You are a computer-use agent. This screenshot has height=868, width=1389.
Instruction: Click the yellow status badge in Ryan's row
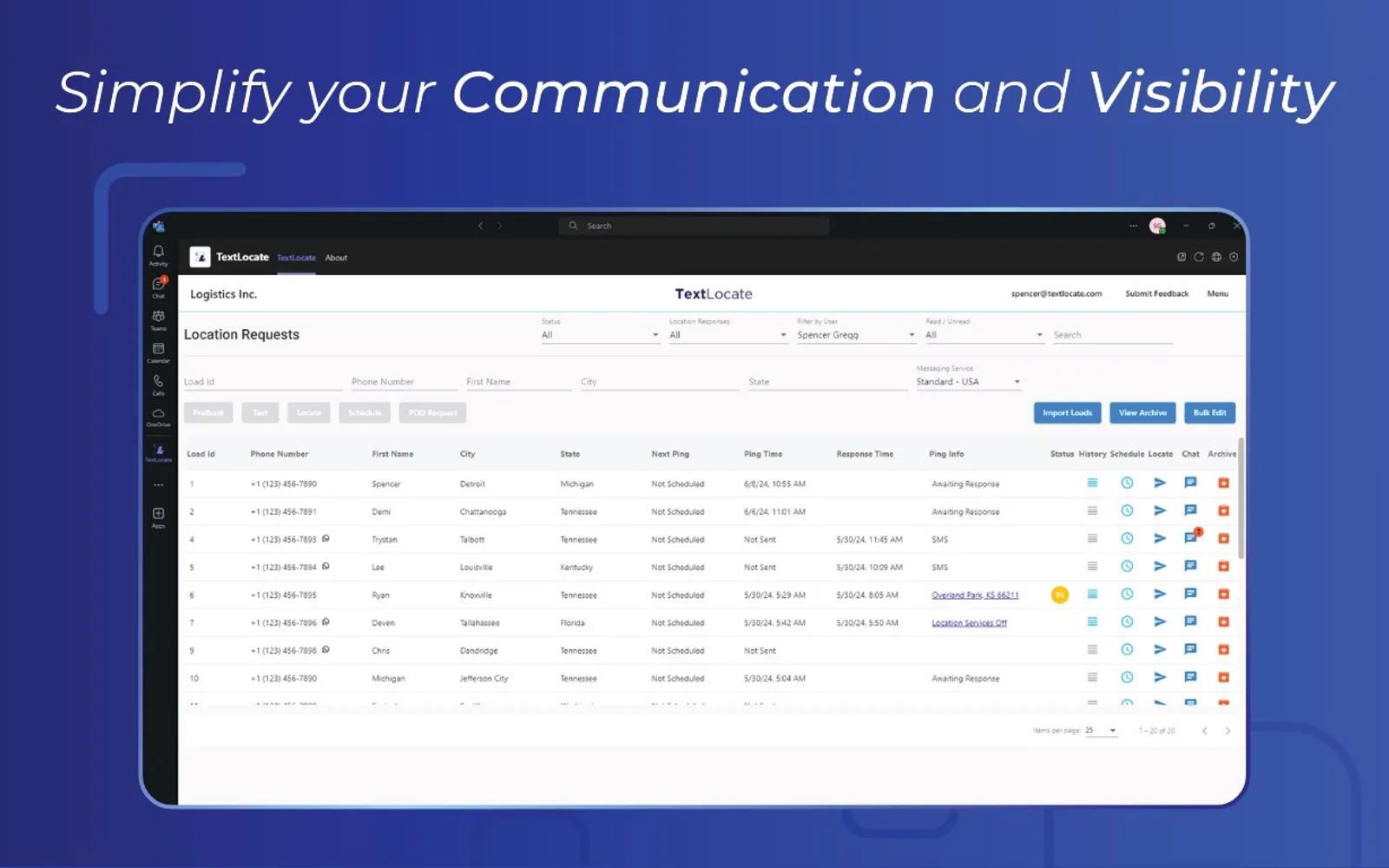point(1059,595)
